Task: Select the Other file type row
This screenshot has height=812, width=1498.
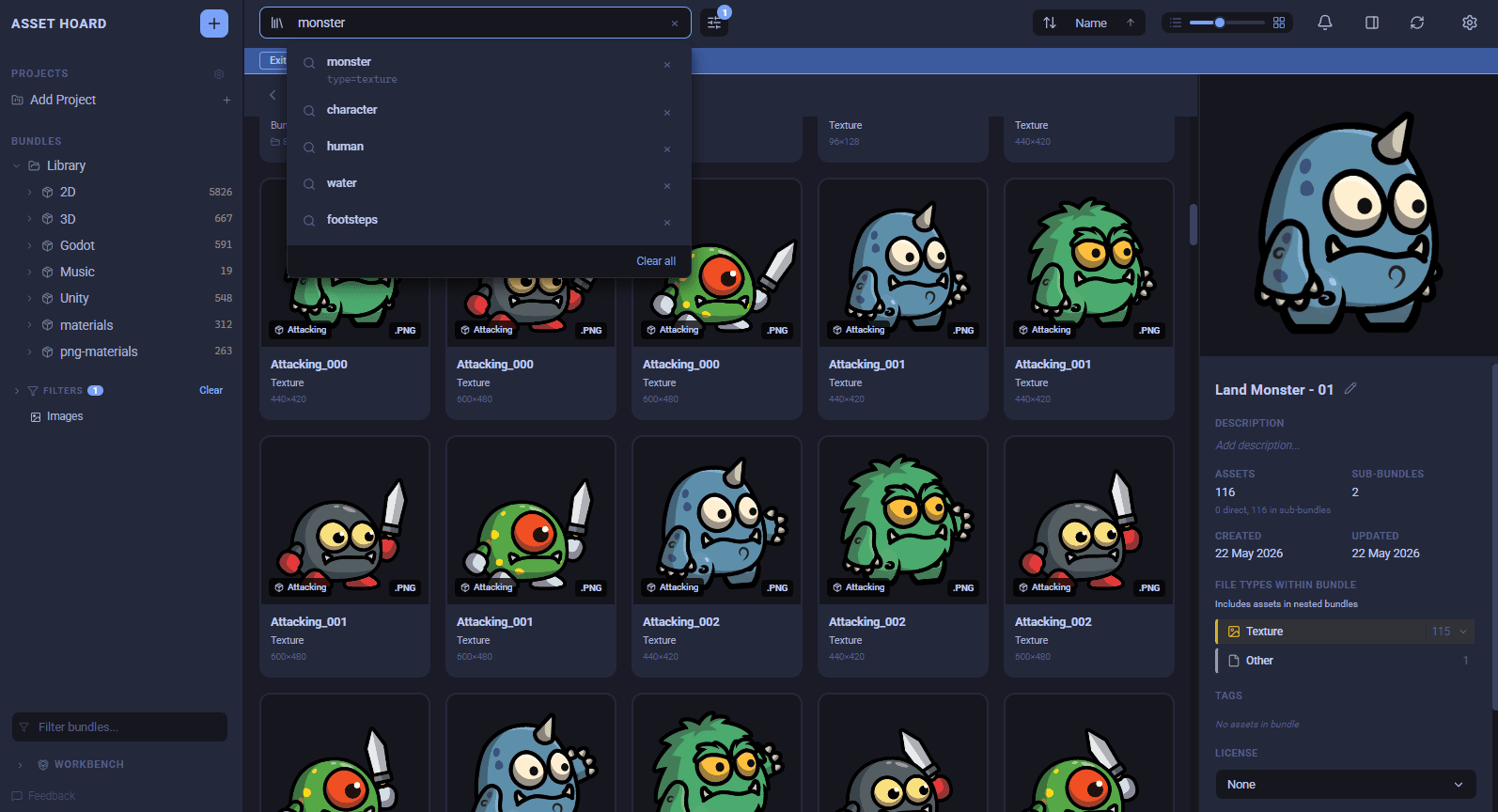Action: click(1345, 661)
